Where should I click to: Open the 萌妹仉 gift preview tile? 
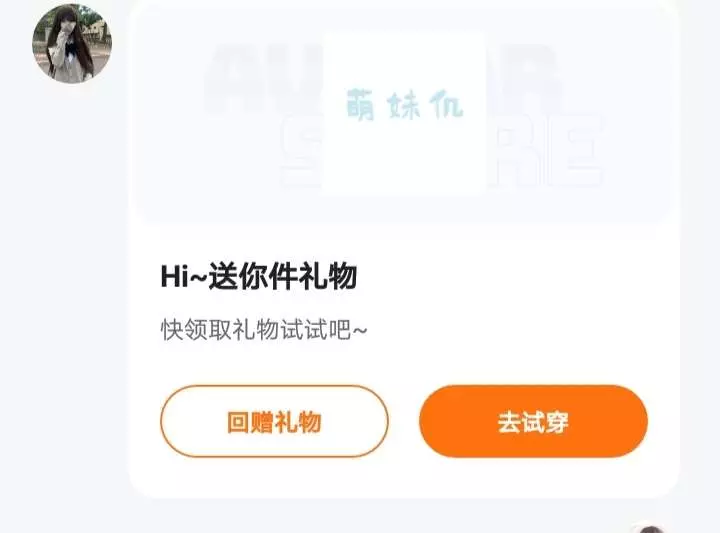click(404, 113)
